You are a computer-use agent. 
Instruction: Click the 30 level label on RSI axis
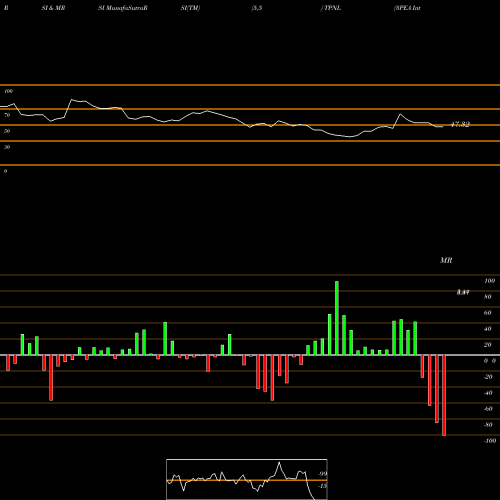(7, 147)
